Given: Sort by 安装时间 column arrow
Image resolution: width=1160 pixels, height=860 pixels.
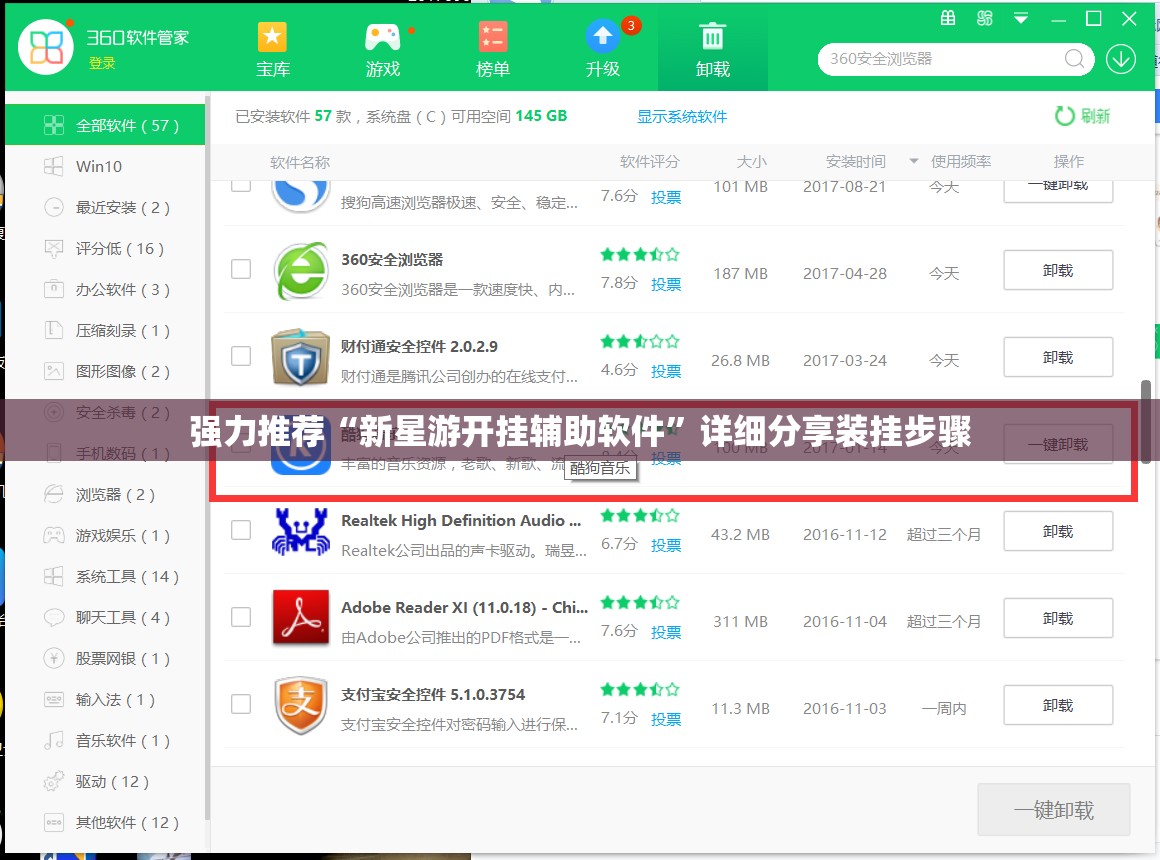Looking at the screenshot, I should (914, 161).
